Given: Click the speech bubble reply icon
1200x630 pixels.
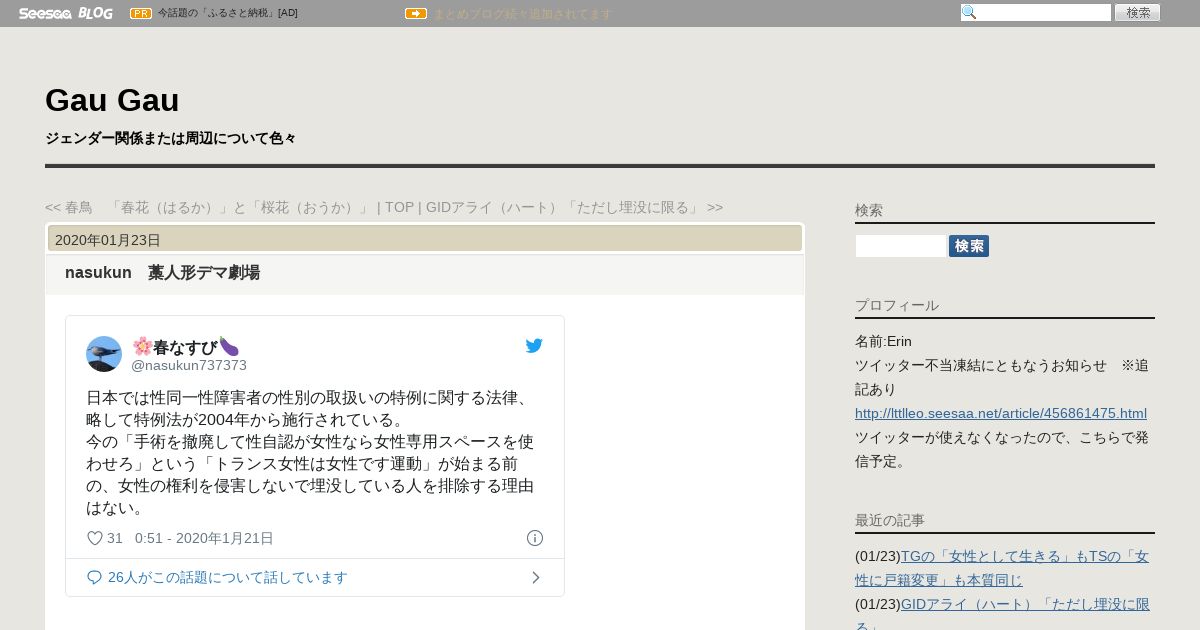Looking at the screenshot, I should tap(95, 577).
